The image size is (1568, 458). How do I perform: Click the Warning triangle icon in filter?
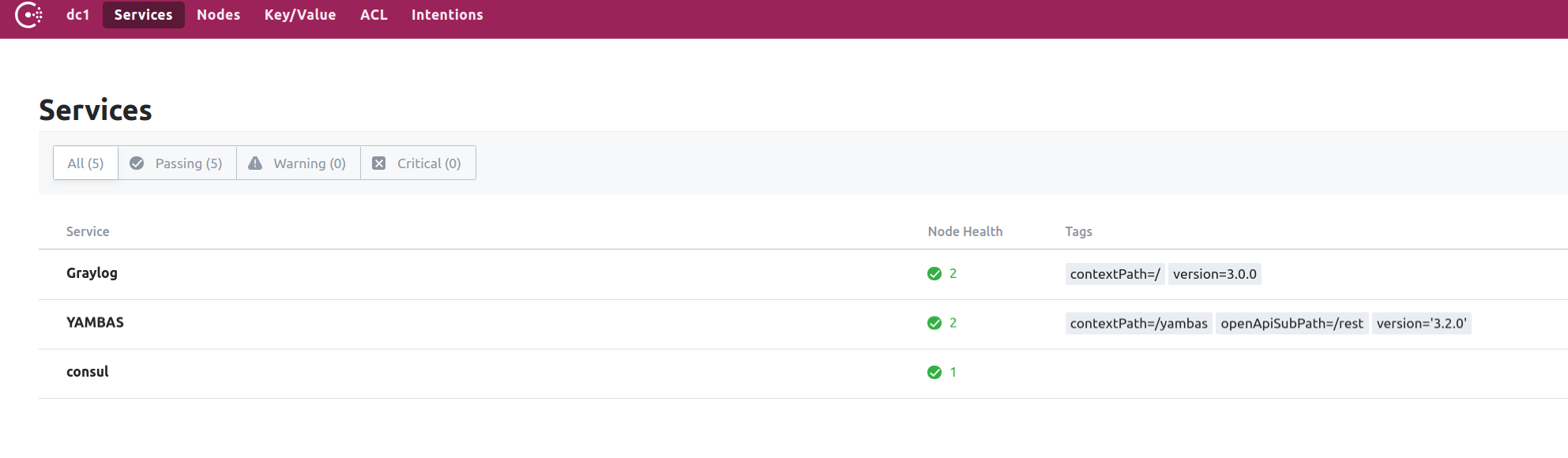pos(255,163)
